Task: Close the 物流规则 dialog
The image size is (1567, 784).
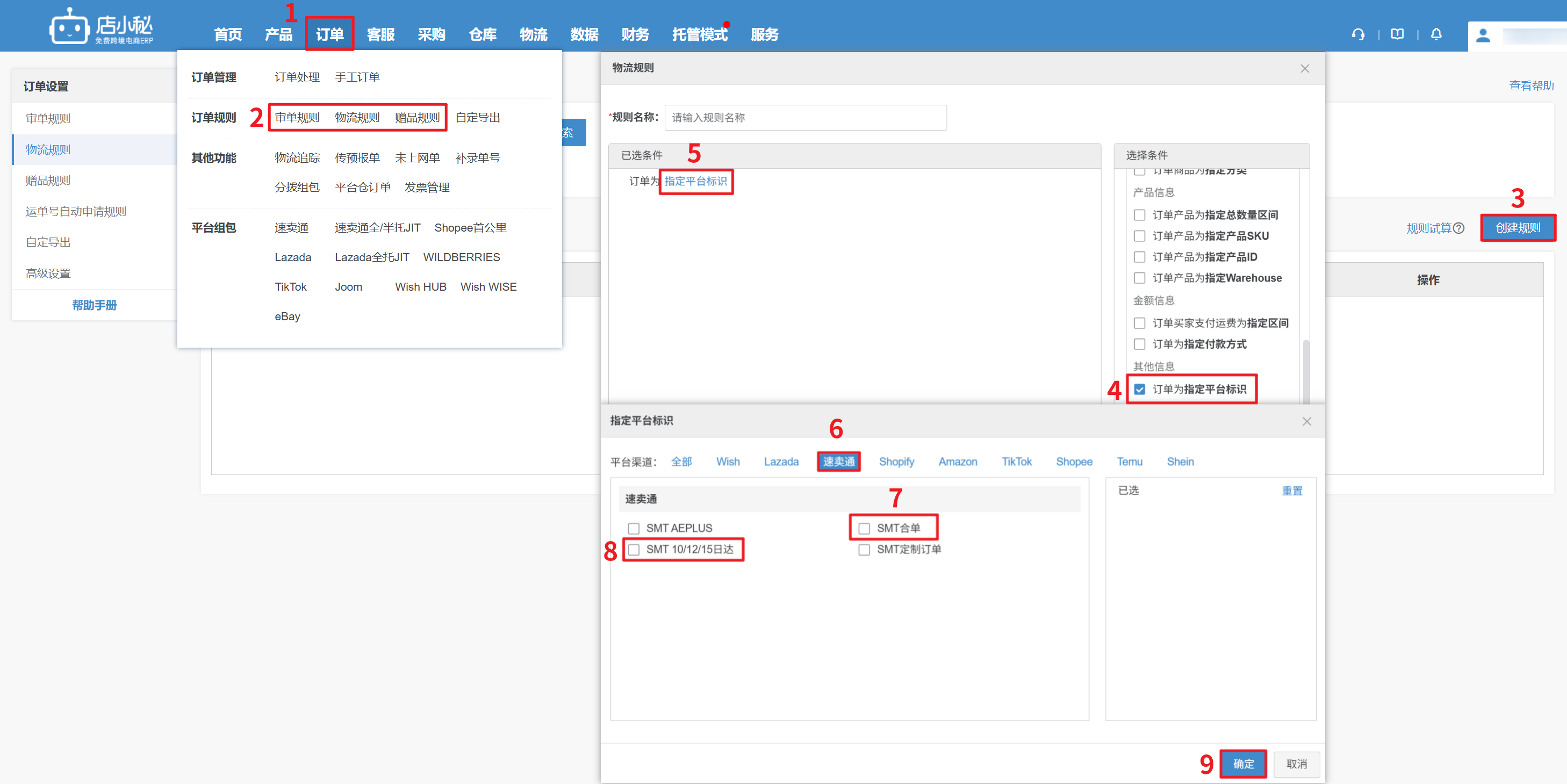Action: pos(1305,69)
